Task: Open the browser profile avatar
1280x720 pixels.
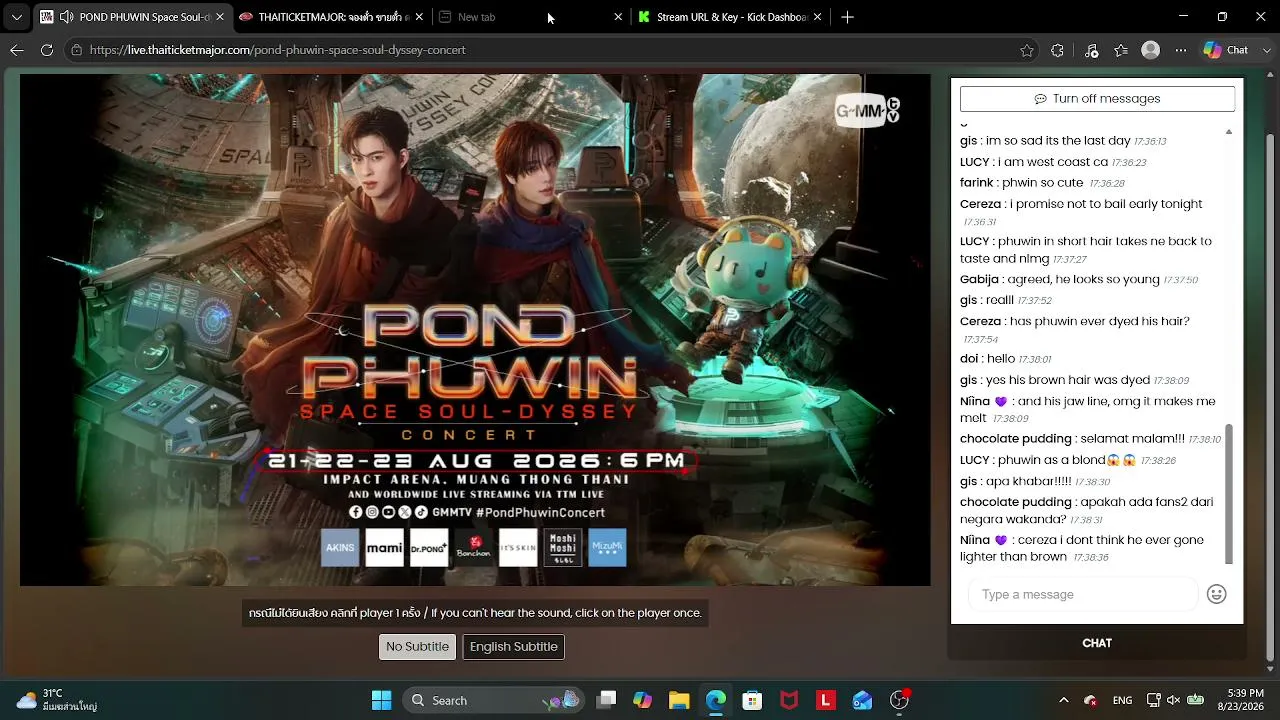Action: coord(1151,50)
